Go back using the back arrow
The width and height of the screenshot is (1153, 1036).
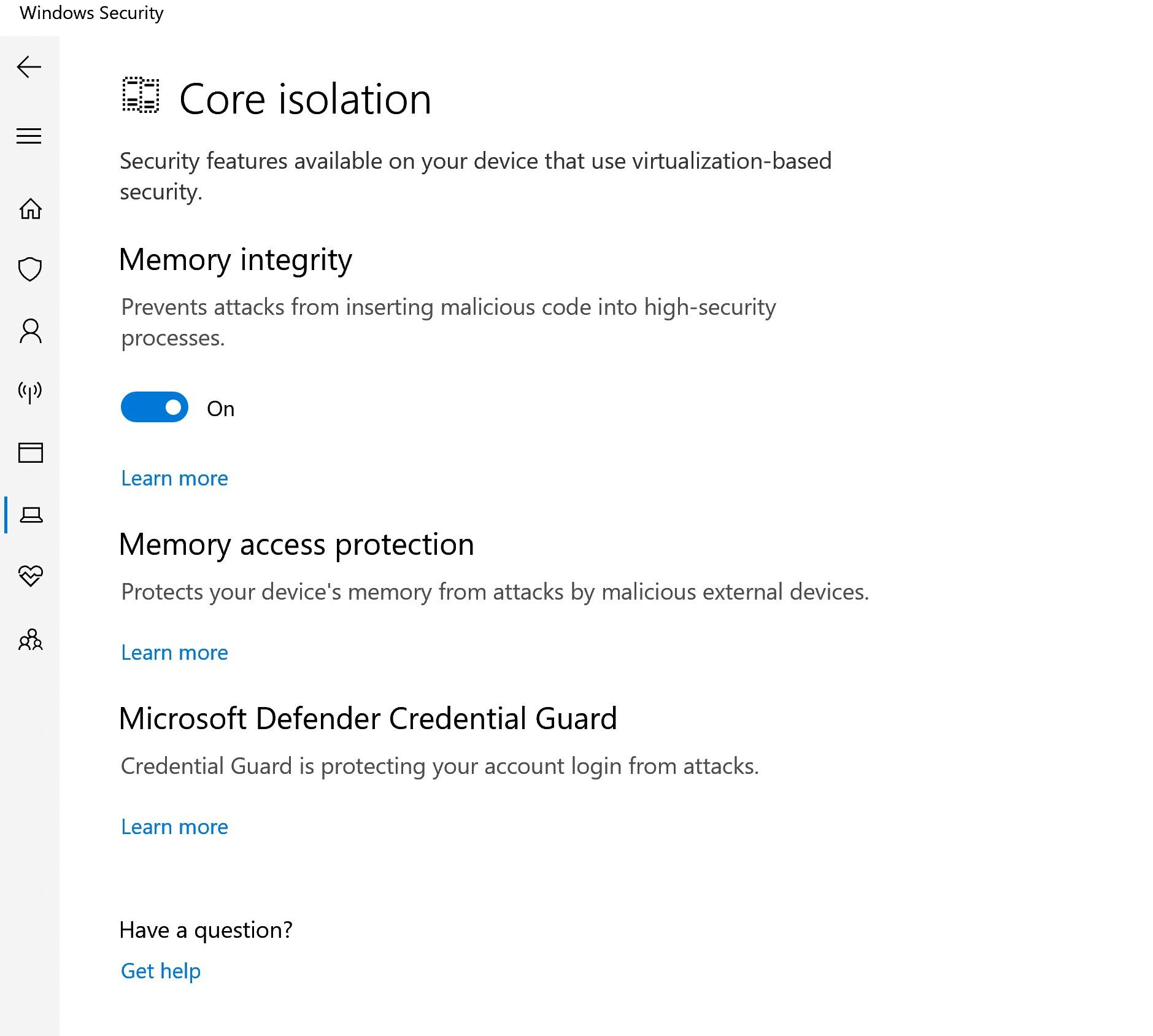pyautogui.click(x=29, y=67)
